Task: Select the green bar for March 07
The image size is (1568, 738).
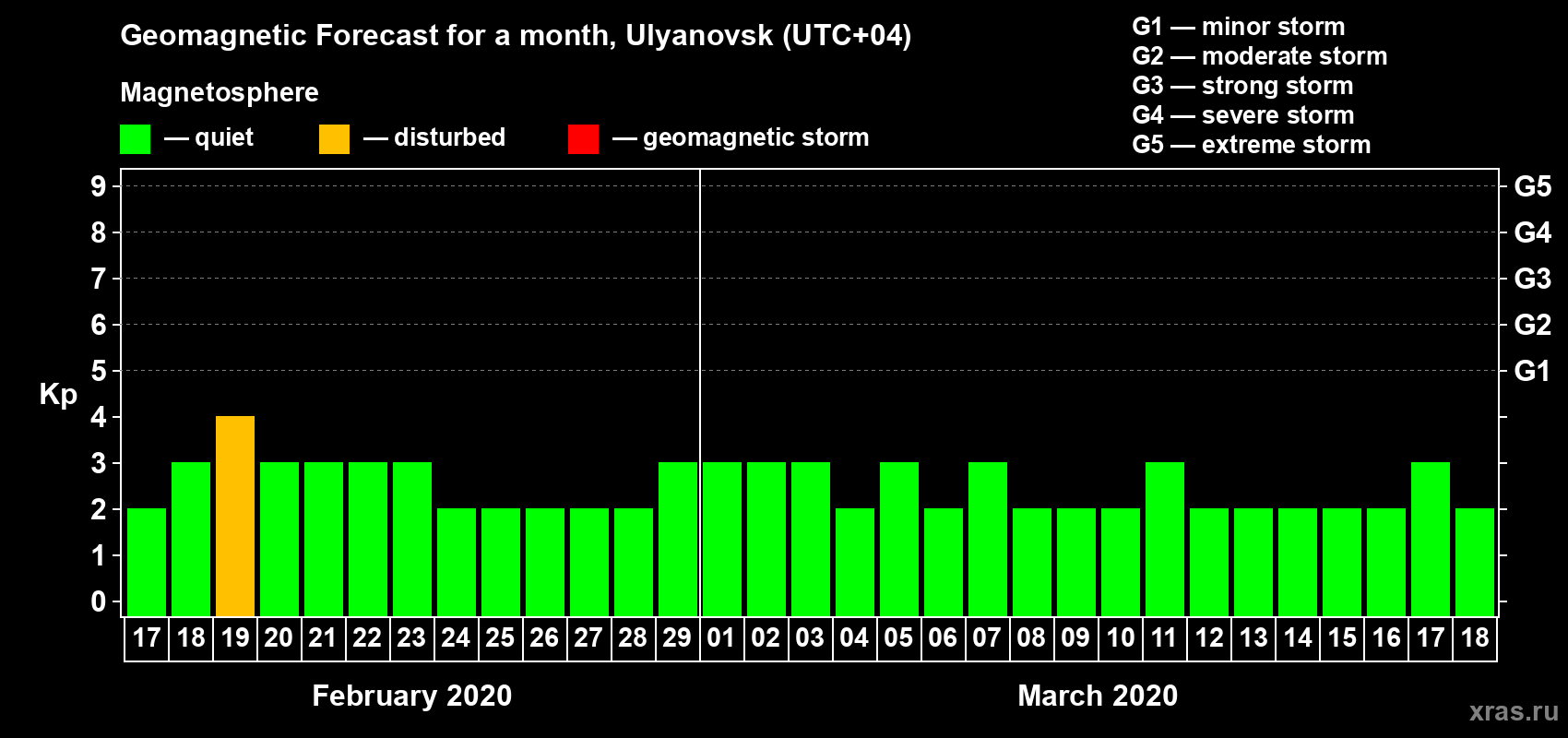Action: (x=988, y=540)
